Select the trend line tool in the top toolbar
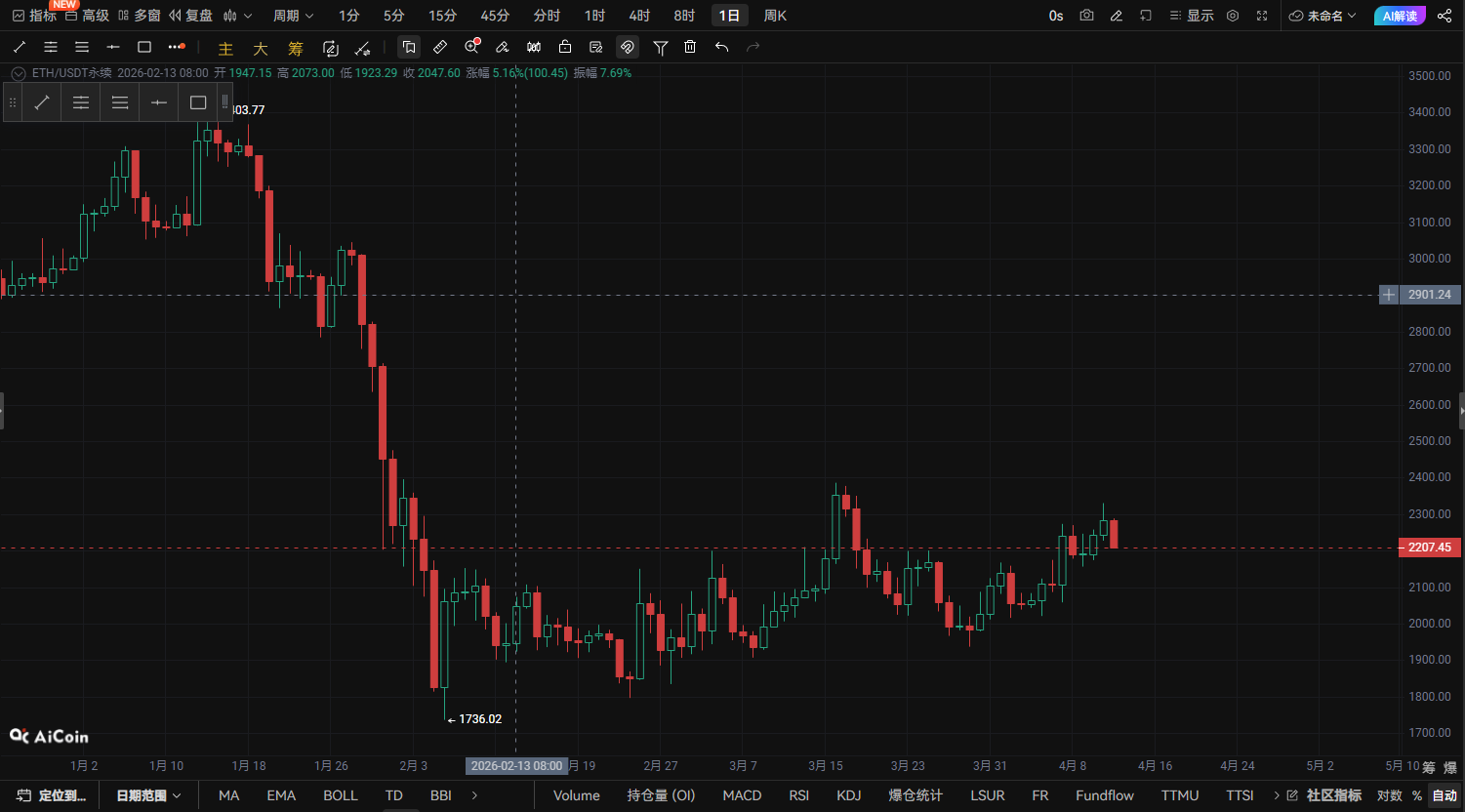1465x812 pixels. pos(20,47)
